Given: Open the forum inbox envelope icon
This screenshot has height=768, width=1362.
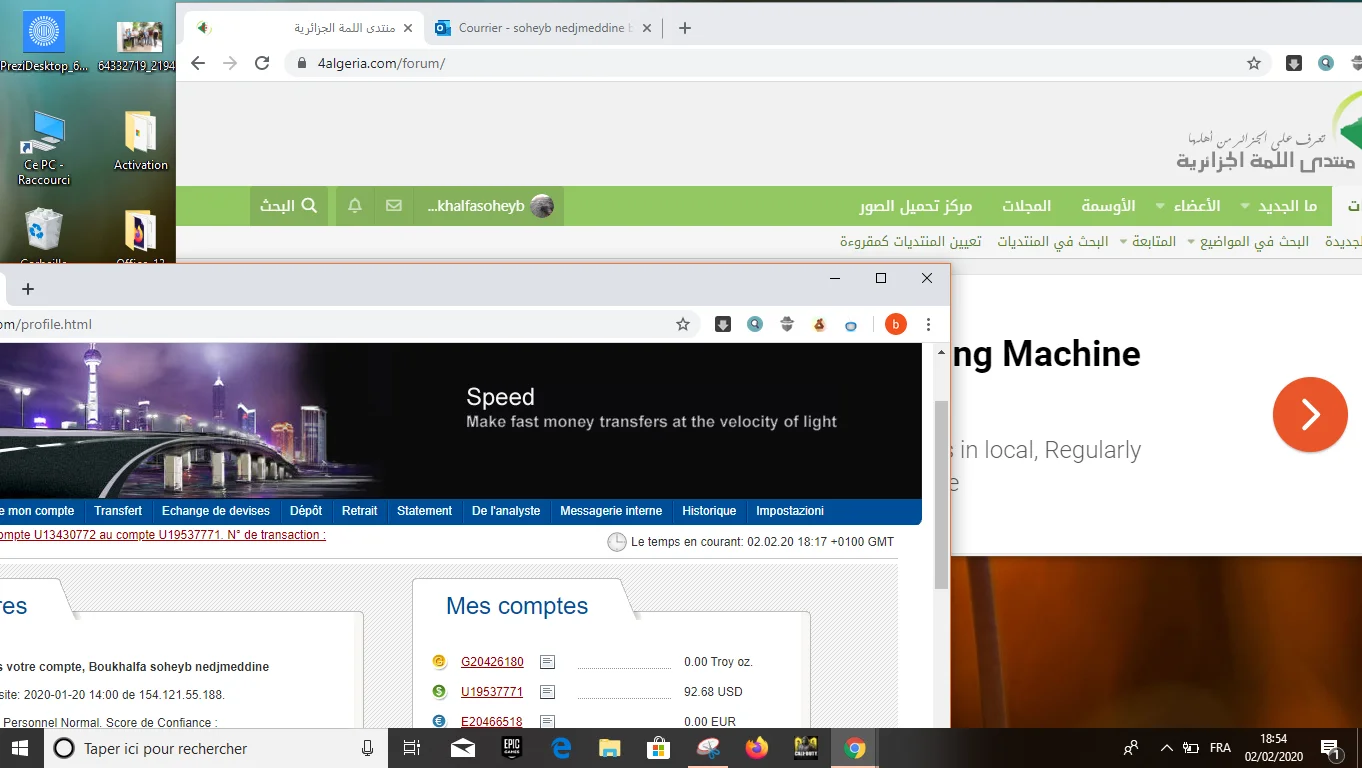Looking at the screenshot, I should 394,206.
